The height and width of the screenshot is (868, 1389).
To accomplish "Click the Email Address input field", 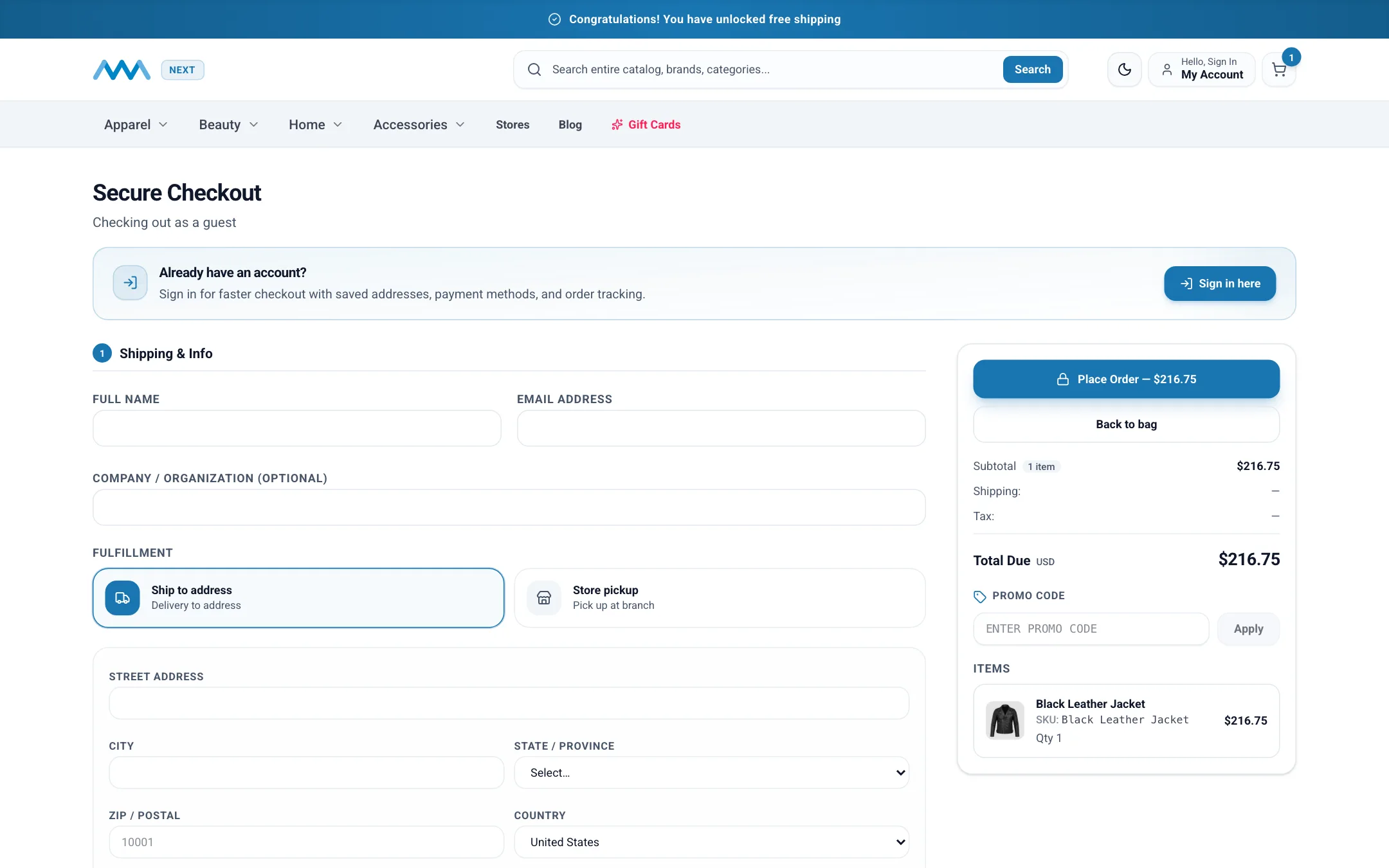I will (x=721, y=428).
